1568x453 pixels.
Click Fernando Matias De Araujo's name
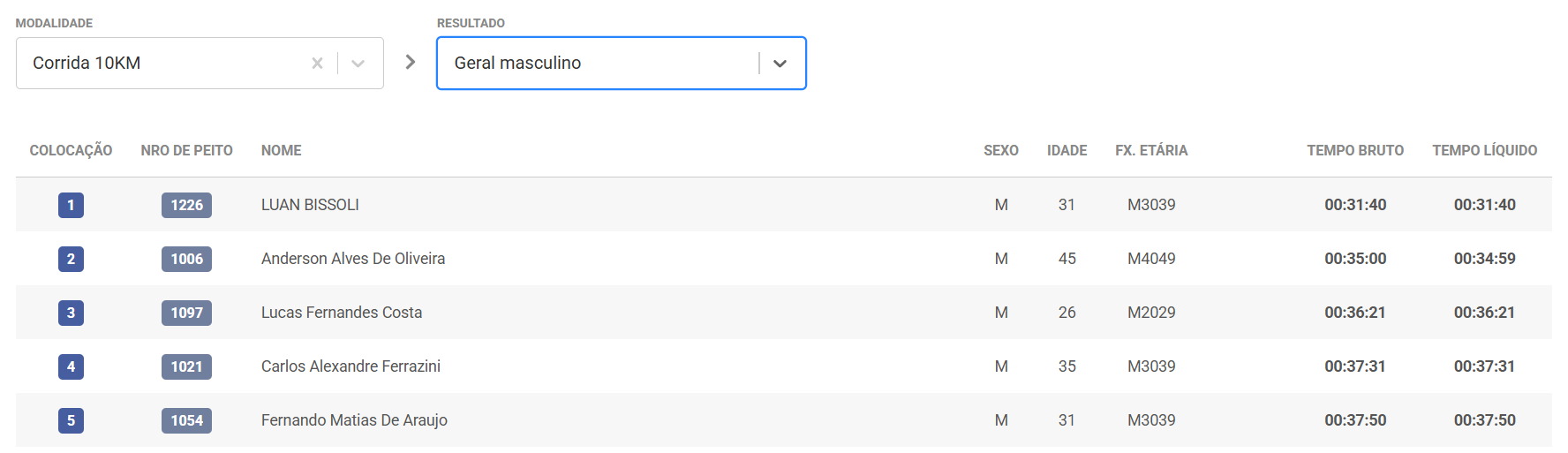(x=354, y=420)
